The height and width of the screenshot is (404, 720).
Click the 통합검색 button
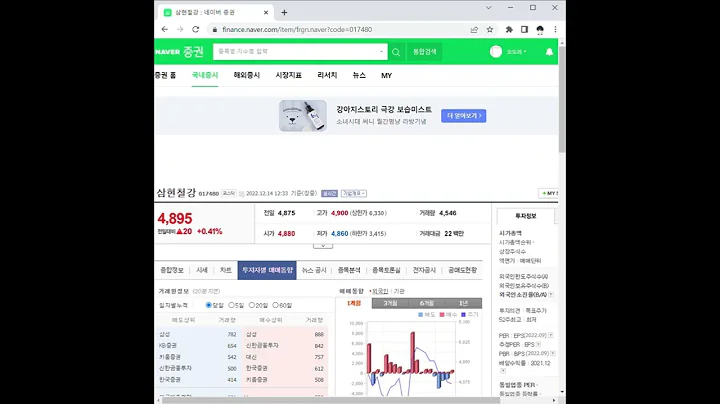tap(425, 52)
